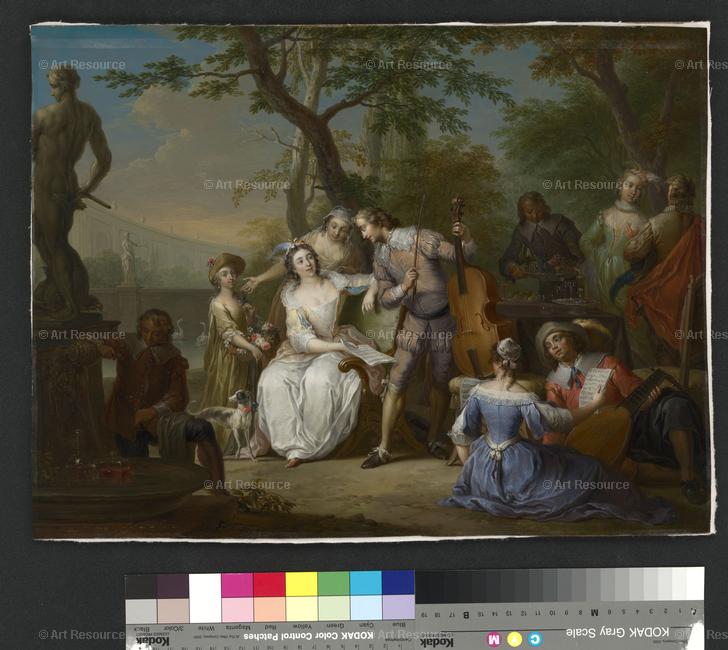Click the bold 'B' gray scale marker
Image resolution: width=728 pixels, height=650 pixels.
click(466, 615)
